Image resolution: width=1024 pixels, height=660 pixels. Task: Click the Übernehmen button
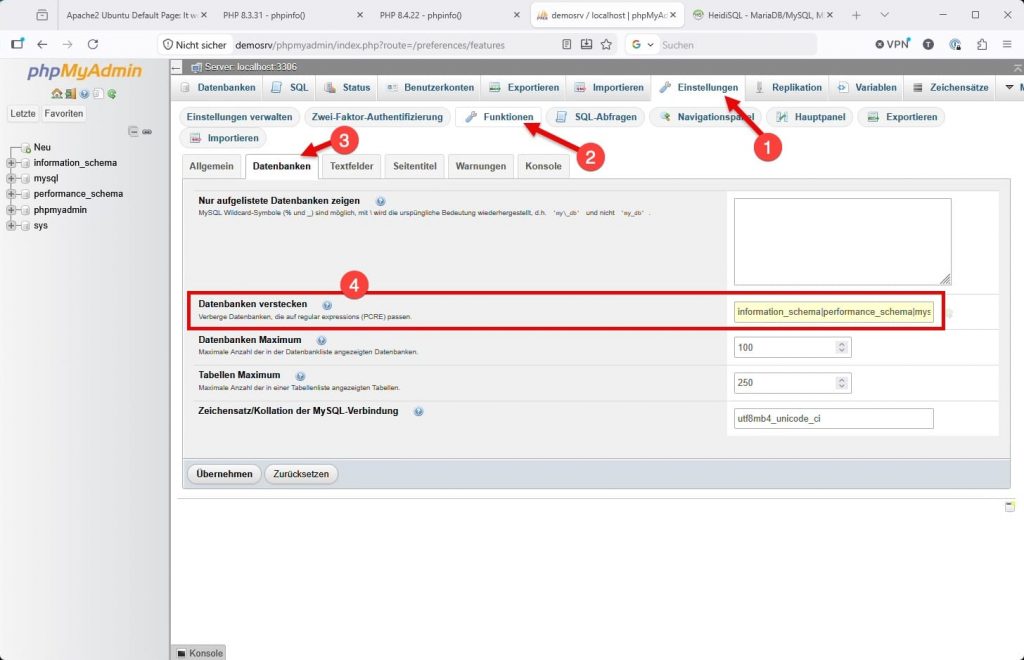click(x=224, y=474)
